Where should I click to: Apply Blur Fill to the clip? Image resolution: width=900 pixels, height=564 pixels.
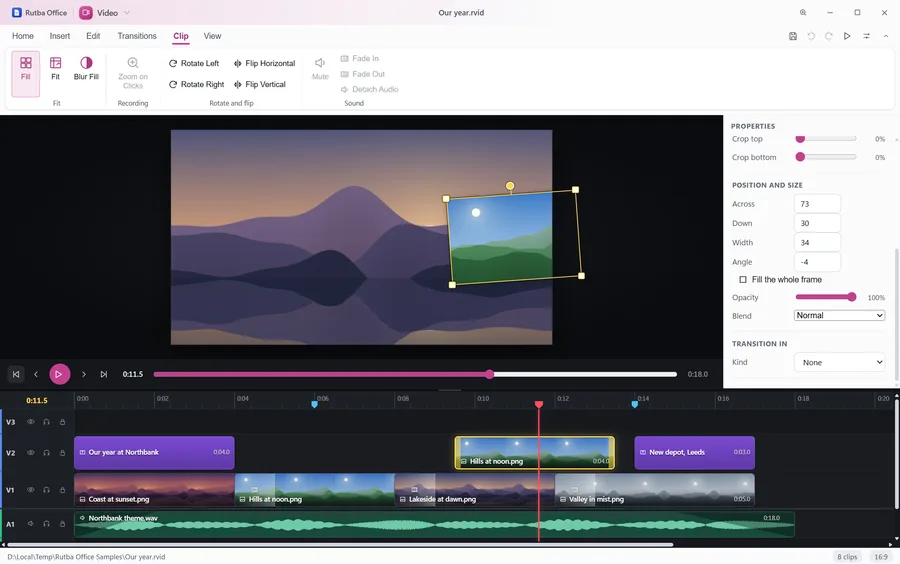coord(86,68)
